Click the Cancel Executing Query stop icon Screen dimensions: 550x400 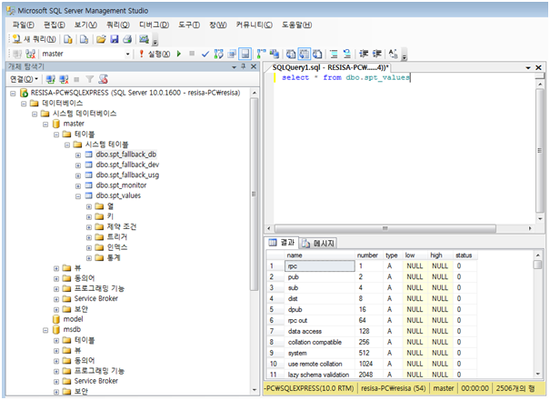[x=192, y=54]
